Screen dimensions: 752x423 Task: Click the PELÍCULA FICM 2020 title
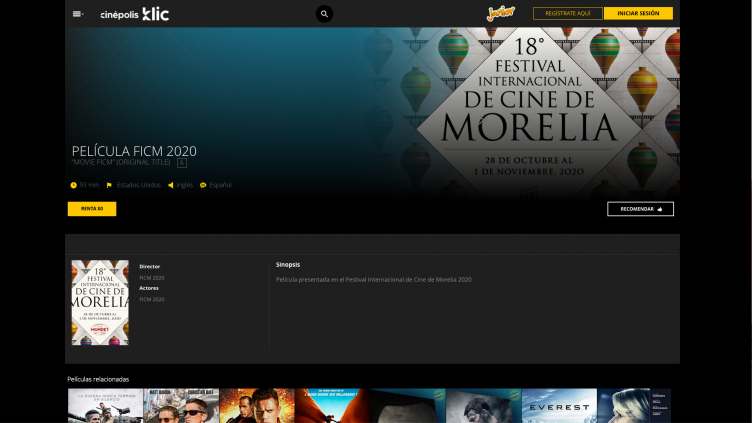coord(134,151)
